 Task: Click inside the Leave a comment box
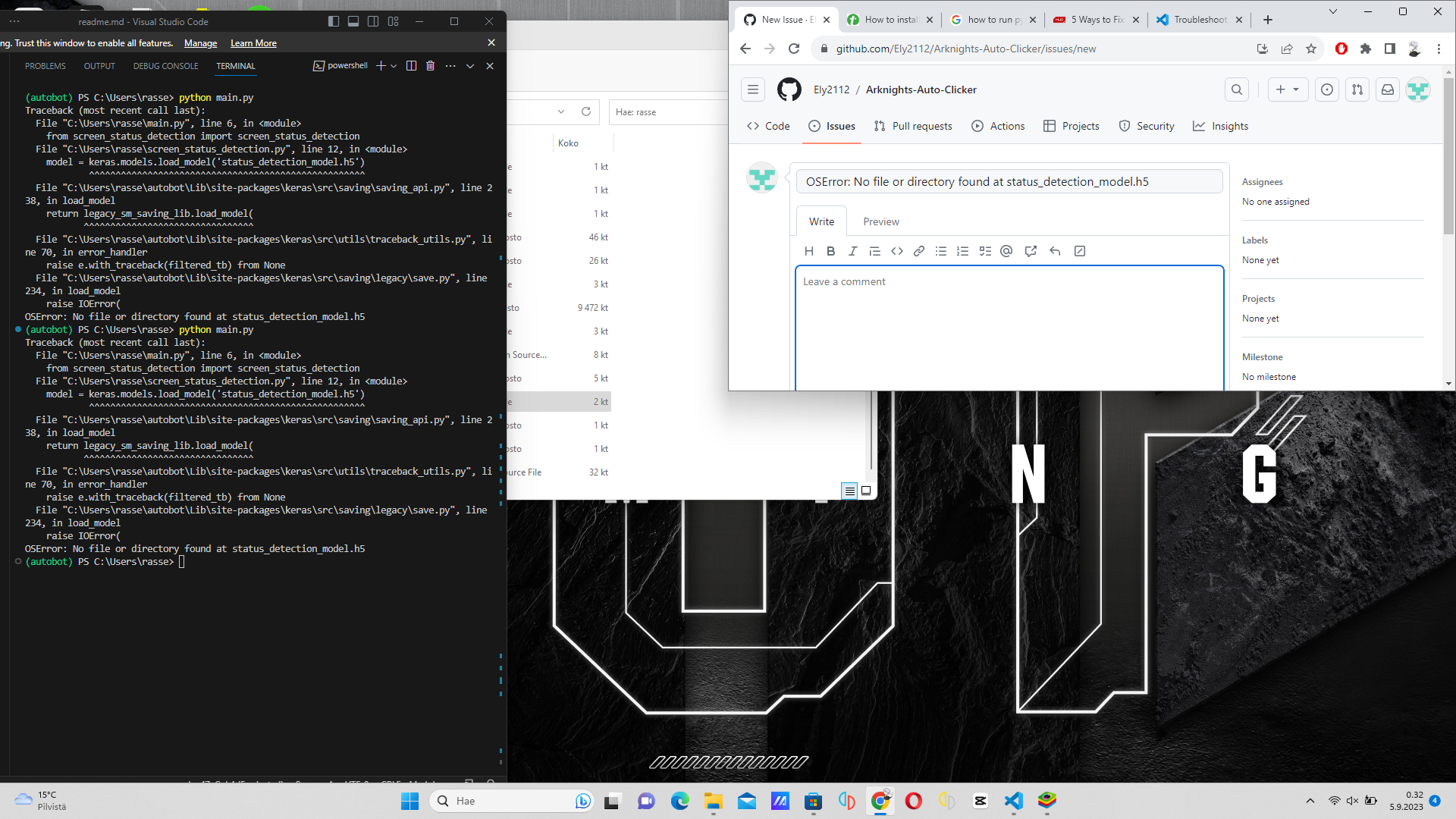pyautogui.click(x=1009, y=326)
